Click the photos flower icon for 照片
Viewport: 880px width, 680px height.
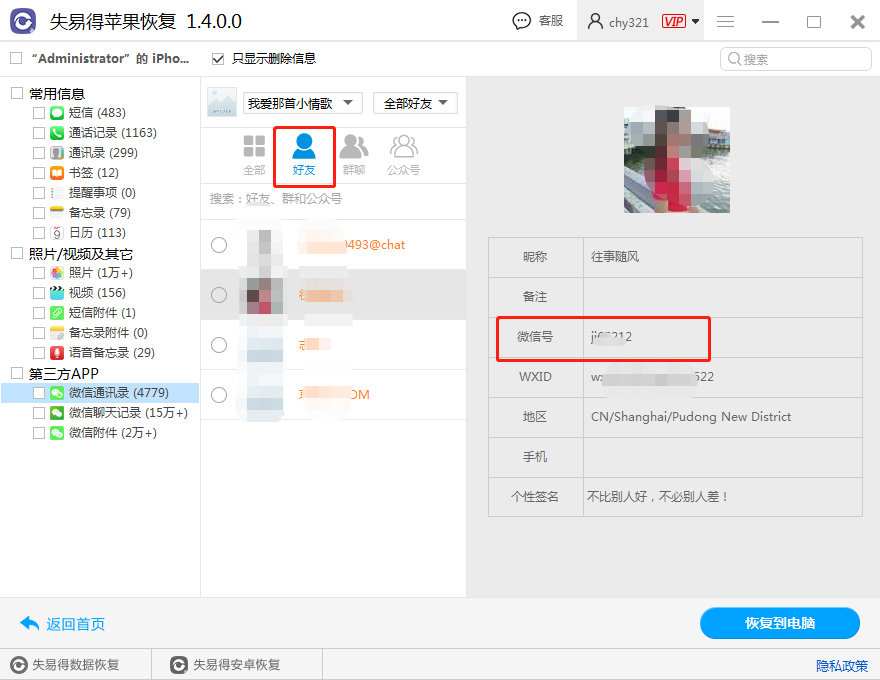coord(57,273)
